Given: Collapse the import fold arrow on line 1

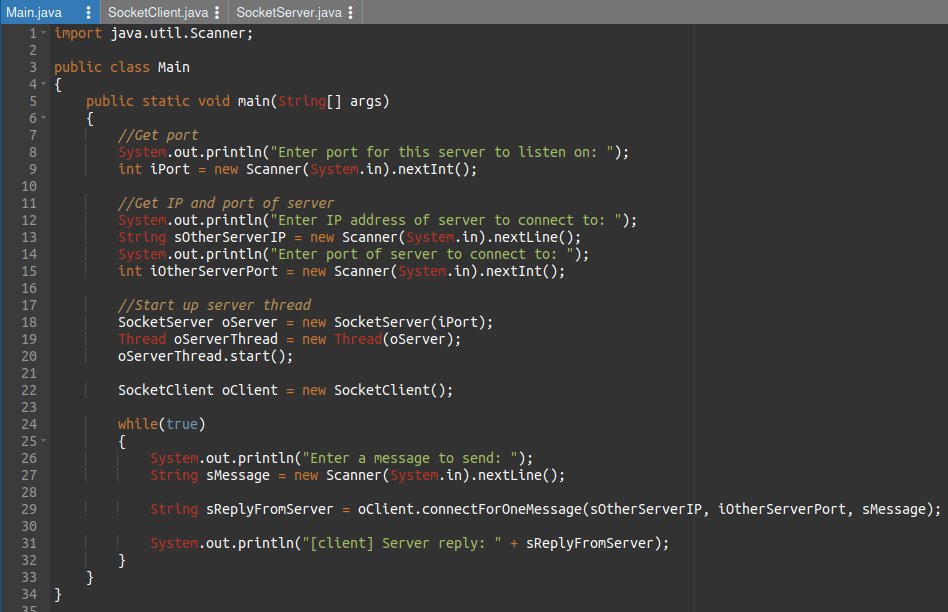Looking at the screenshot, I should click(x=44, y=33).
